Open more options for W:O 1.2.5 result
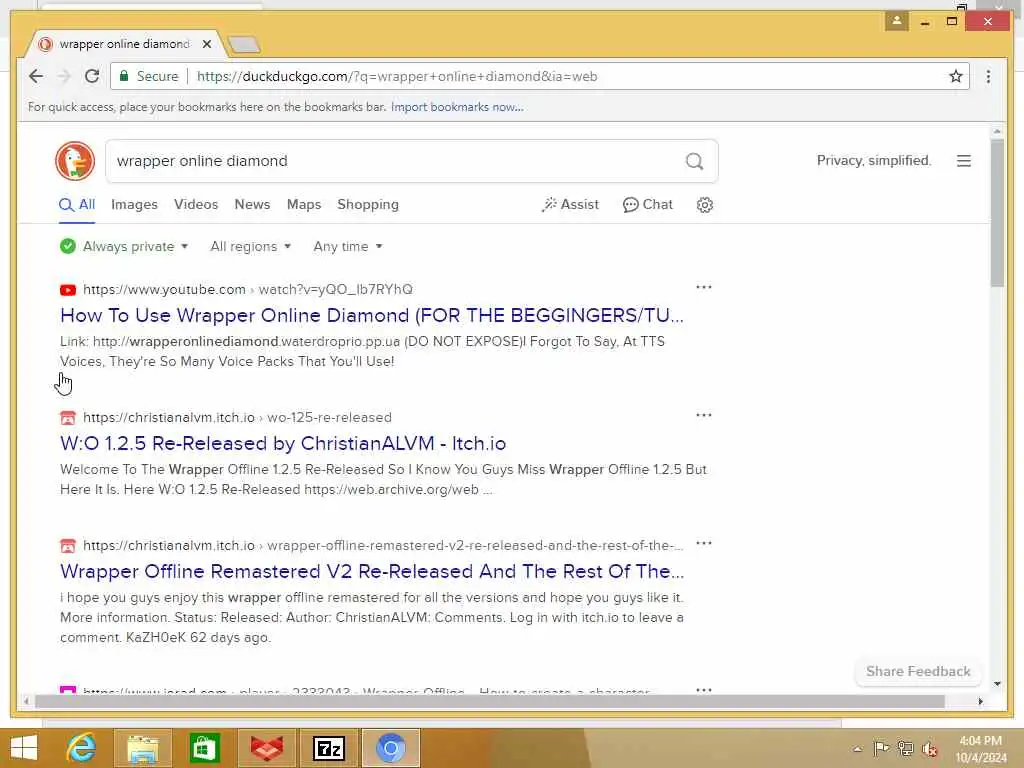 click(x=703, y=415)
